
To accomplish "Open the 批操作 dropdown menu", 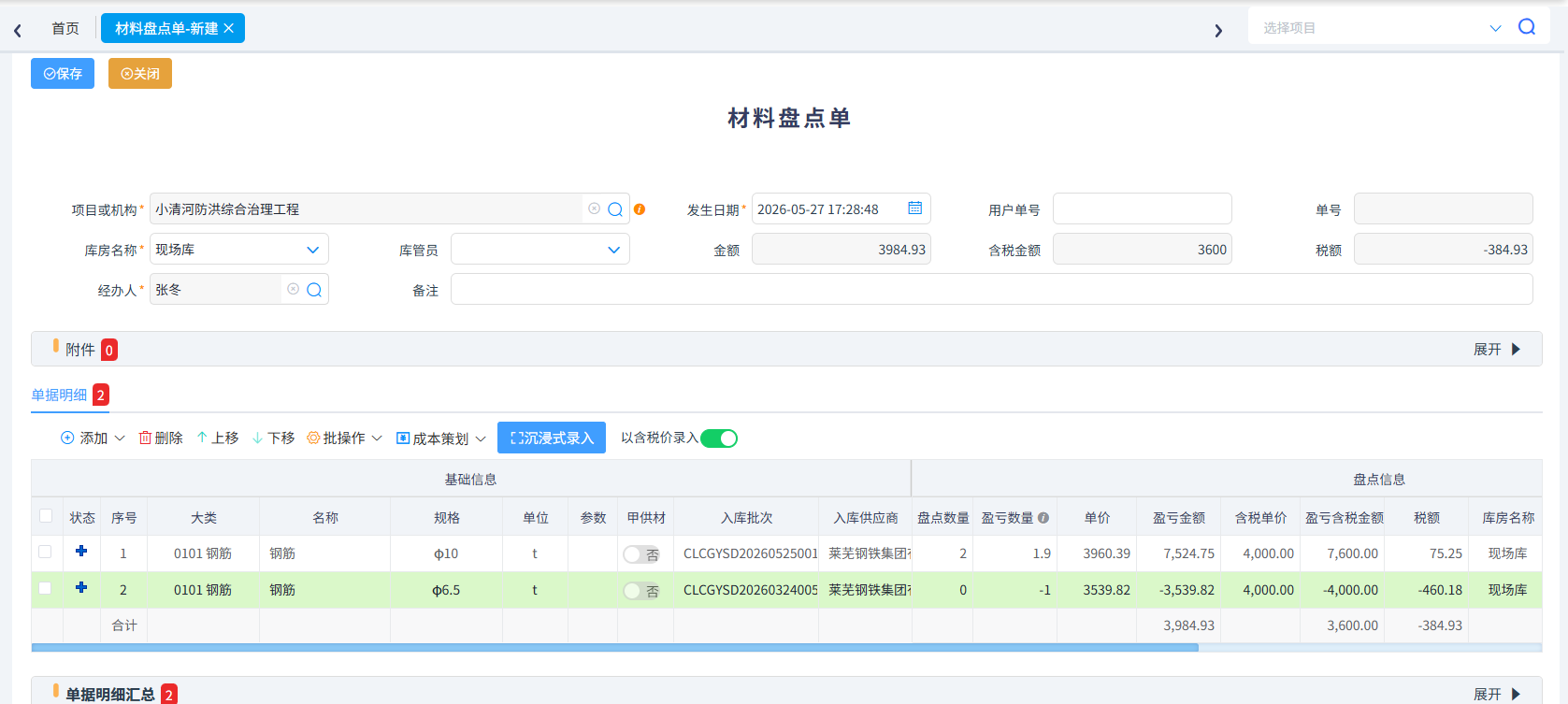I will [x=344, y=438].
